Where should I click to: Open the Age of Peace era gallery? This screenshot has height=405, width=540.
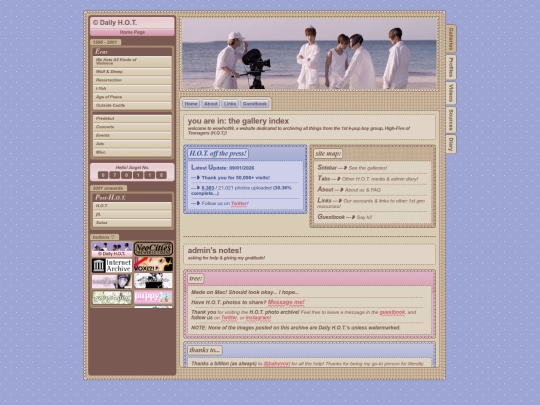pyautogui.click(x=132, y=97)
